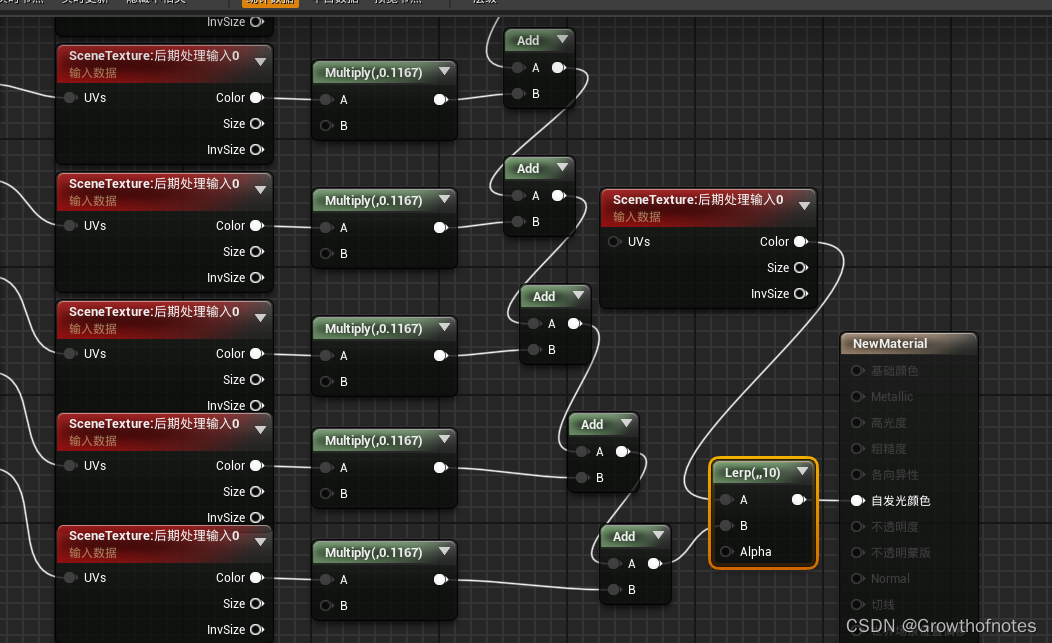Click output pin of the topmost Add node
Viewport: 1052px width, 643px height.
(559, 68)
